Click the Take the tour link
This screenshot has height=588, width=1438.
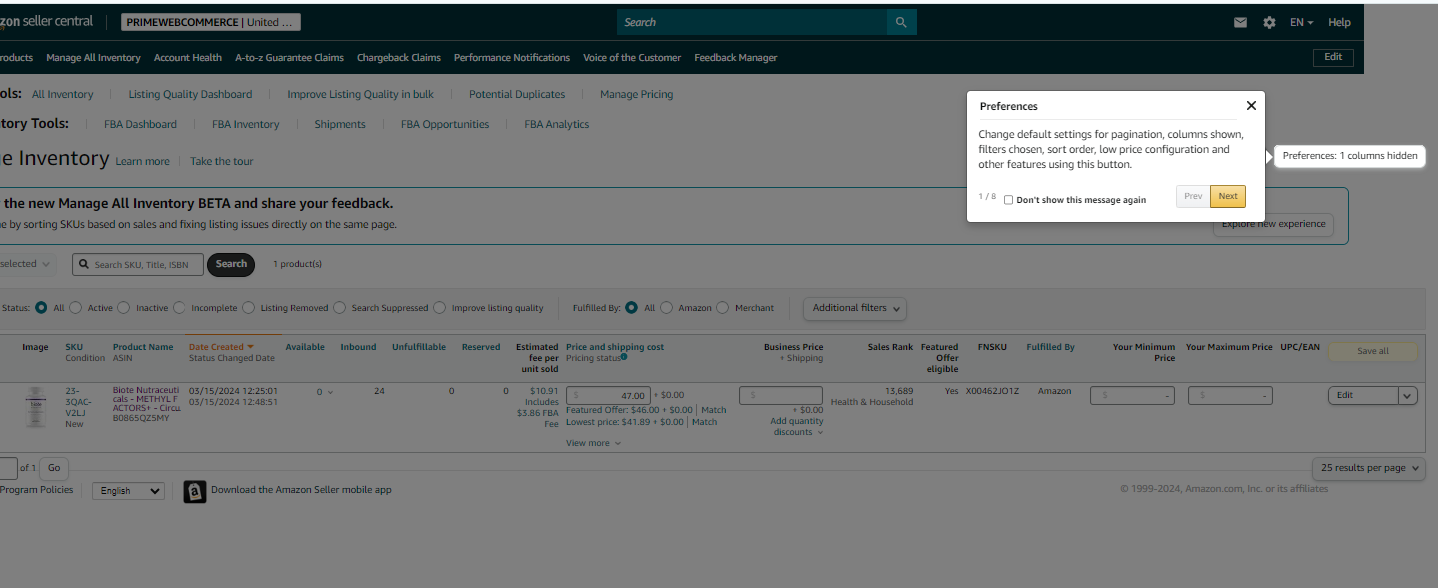222,161
